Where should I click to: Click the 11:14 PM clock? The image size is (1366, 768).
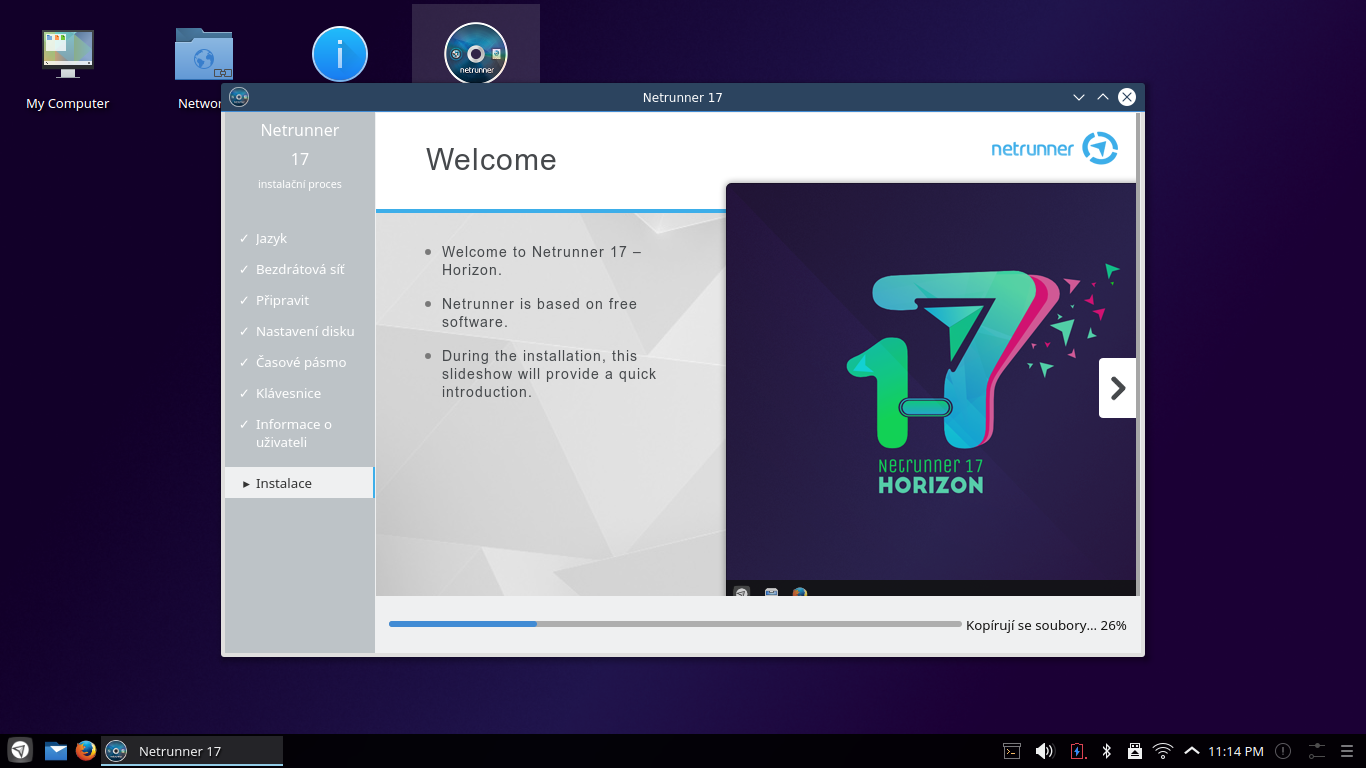pyautogui.click(x=1236, y=751)
